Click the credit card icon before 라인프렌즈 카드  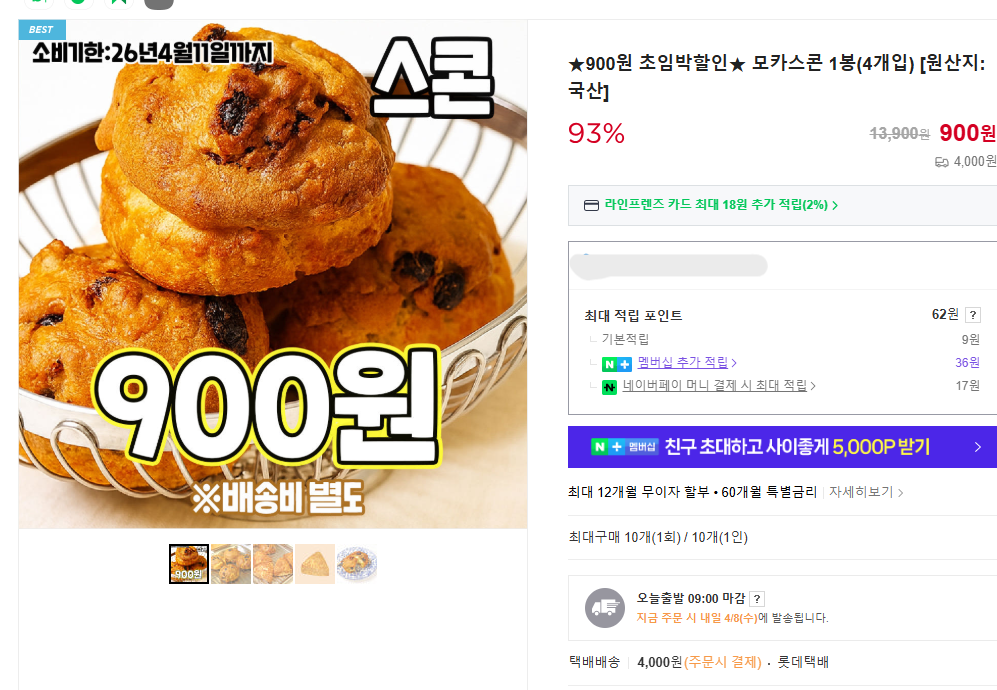coord(591,205)
